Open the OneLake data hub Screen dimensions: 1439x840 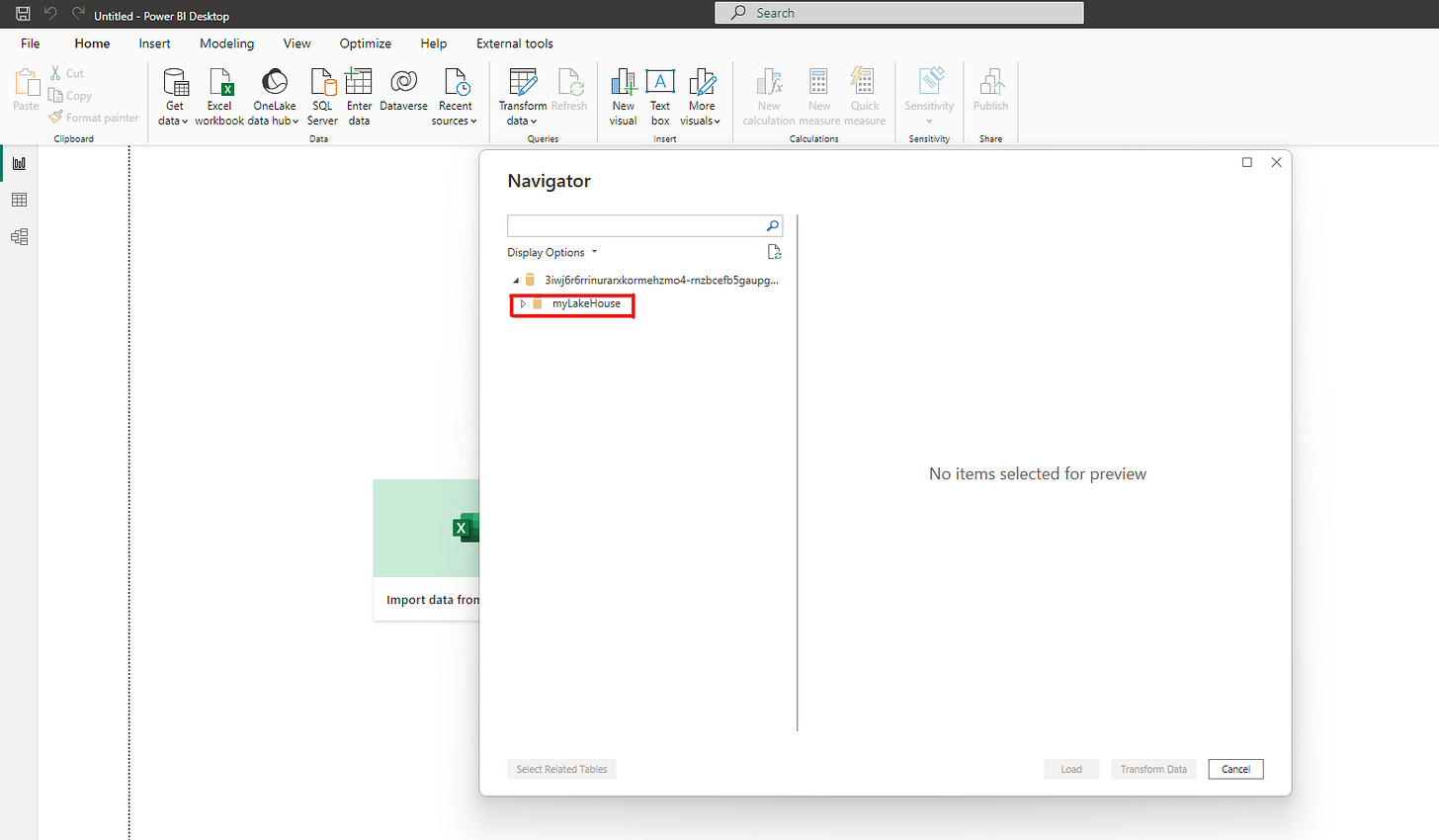tap(274, 94)
